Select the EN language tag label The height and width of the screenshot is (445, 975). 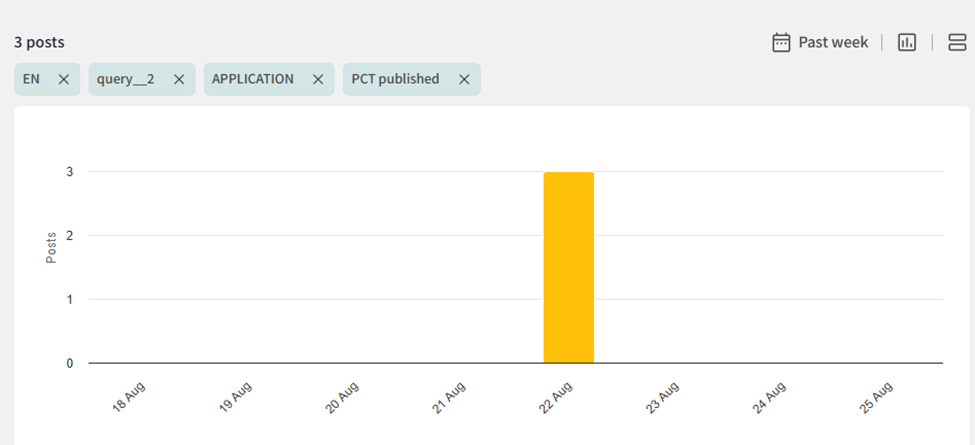click(x=31, y=80)
